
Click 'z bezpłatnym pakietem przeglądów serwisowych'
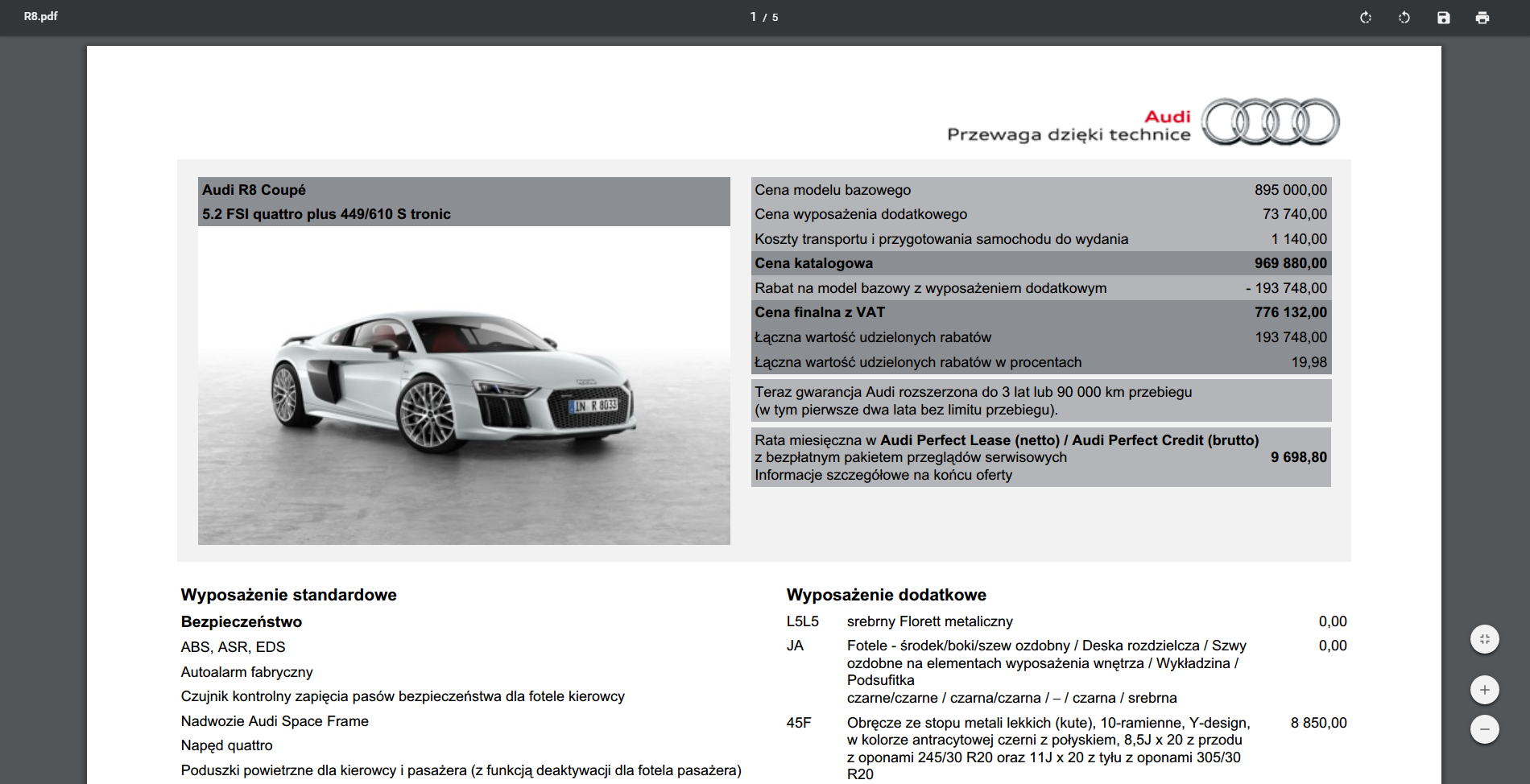tap(911, 457)
